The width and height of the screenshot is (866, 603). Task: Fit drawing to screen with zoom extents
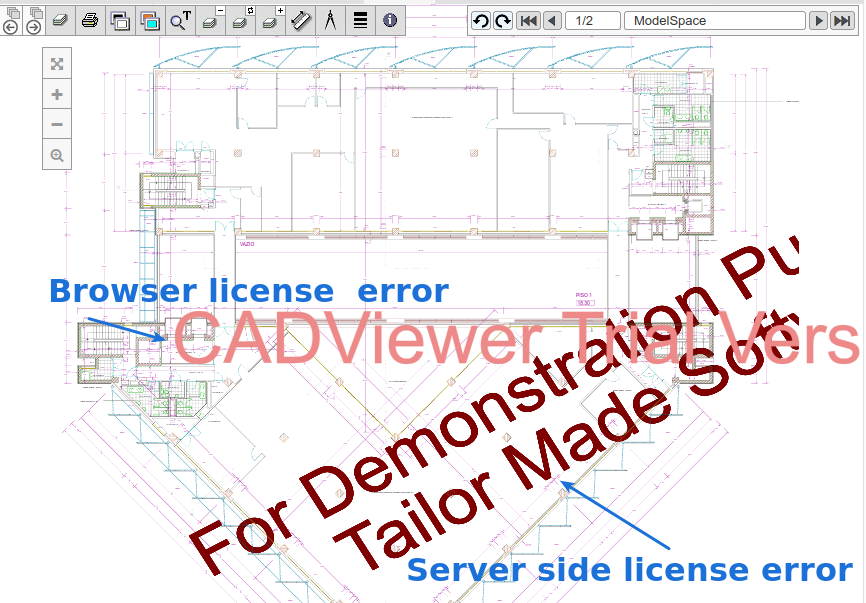click(57, 64)
